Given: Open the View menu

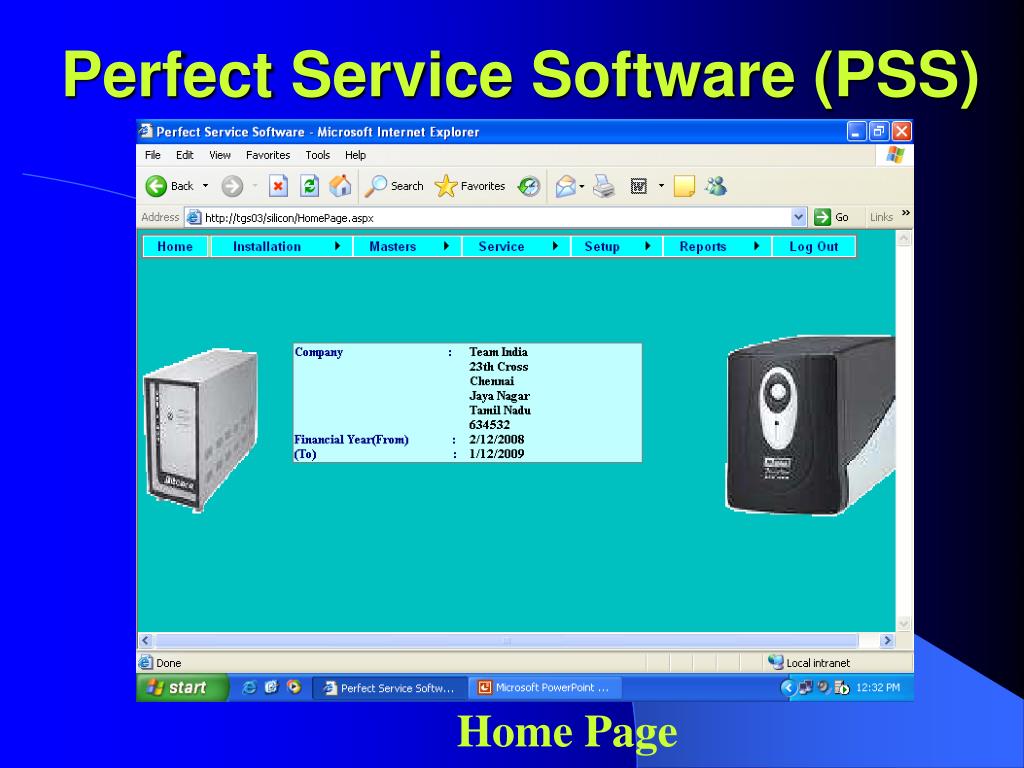Looking at the screenshot, I should click(x=220, y=155).
